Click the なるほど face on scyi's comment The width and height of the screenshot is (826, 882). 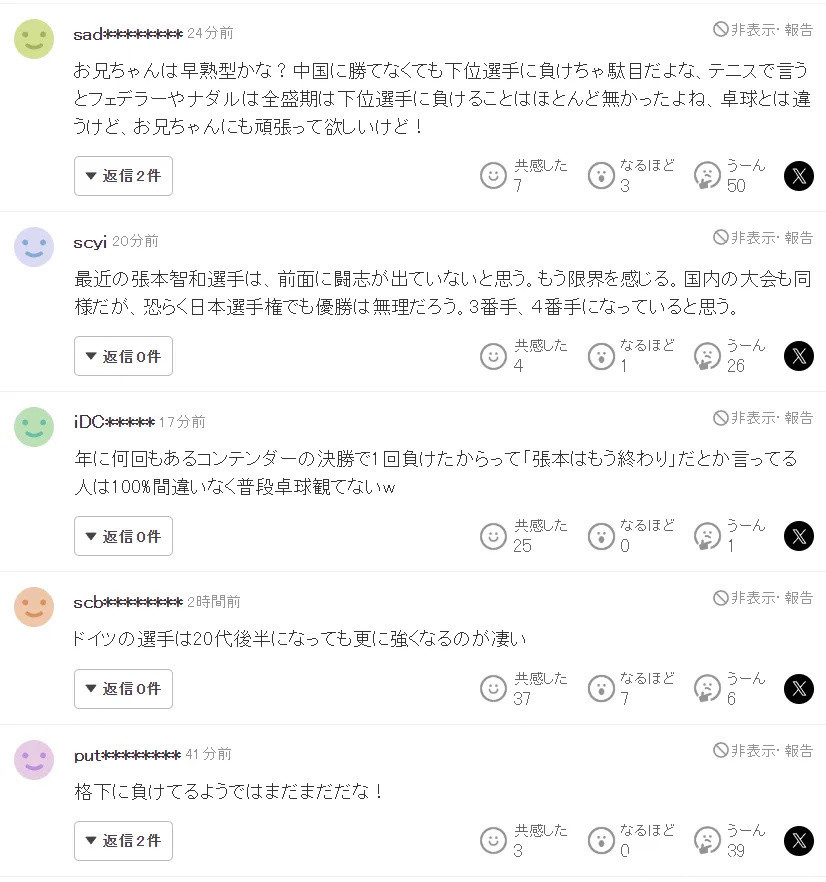[x=601, y=356]
